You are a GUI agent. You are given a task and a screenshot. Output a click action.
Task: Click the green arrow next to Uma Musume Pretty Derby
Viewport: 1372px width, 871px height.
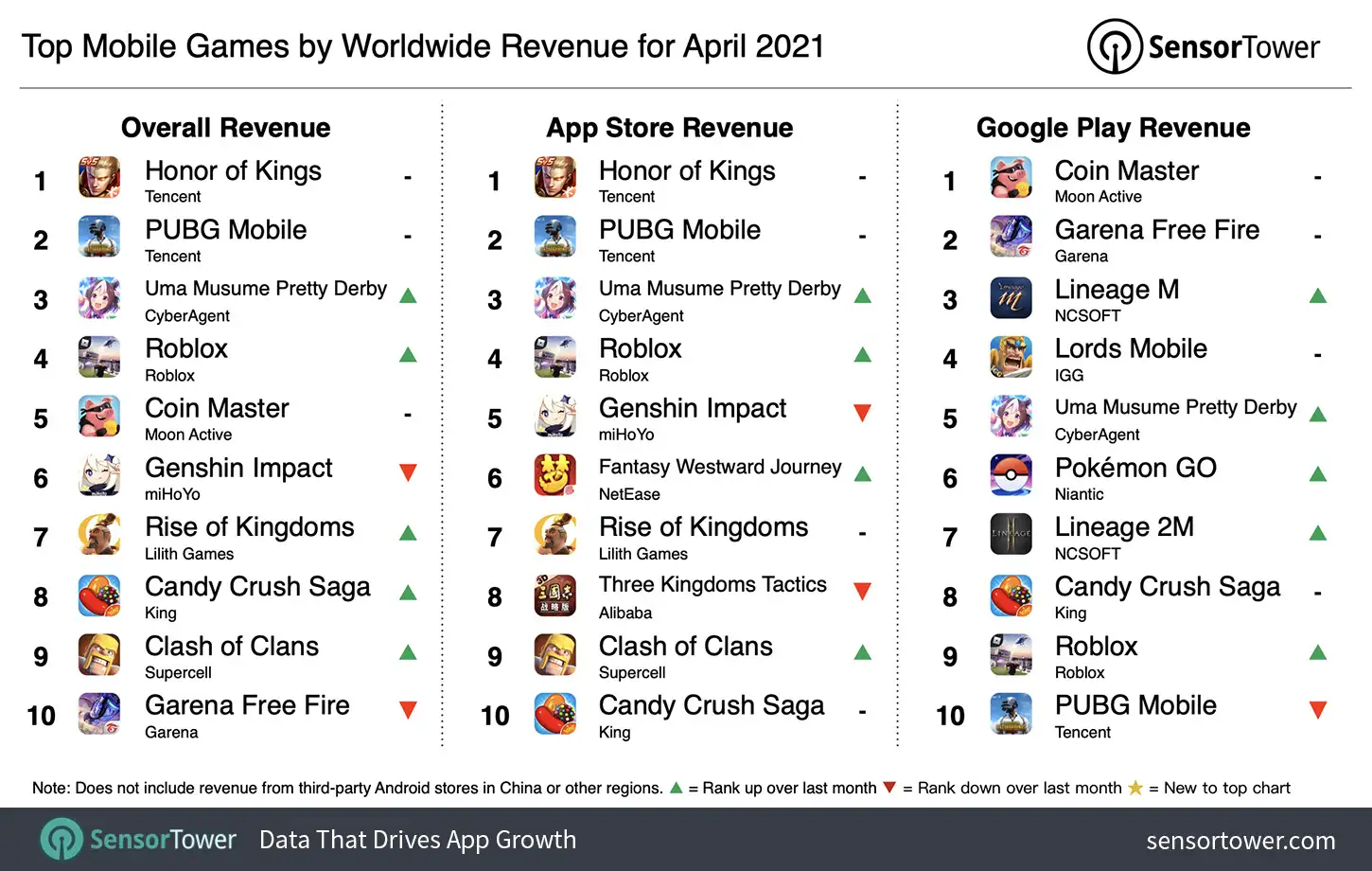(x=407, y=294)
